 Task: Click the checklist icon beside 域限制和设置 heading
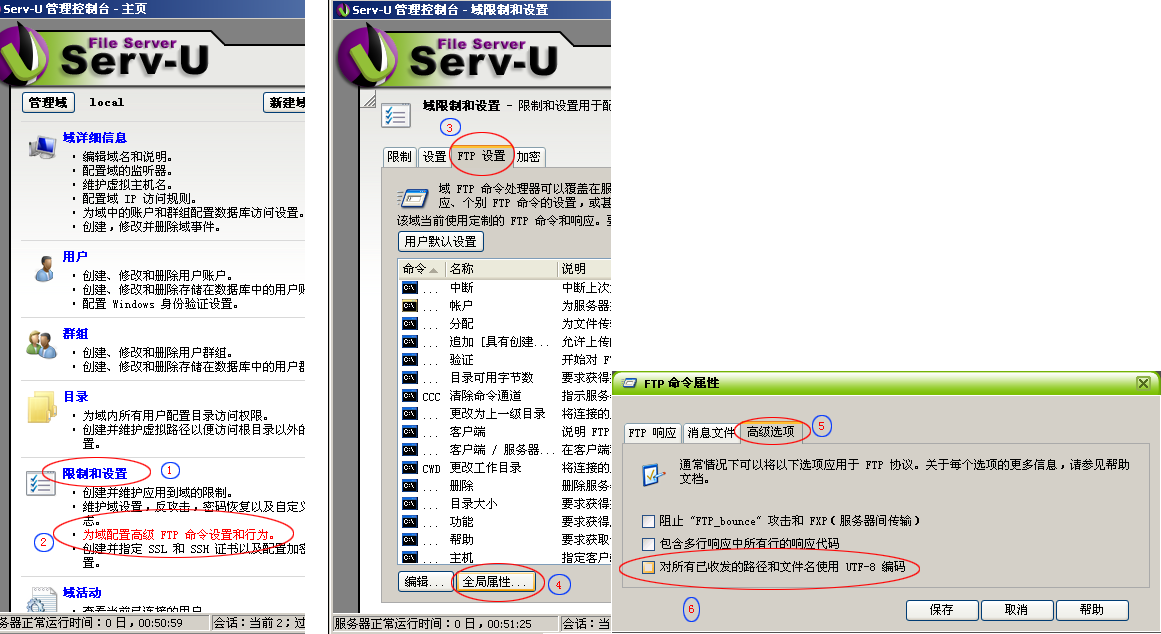pos(396,116)
